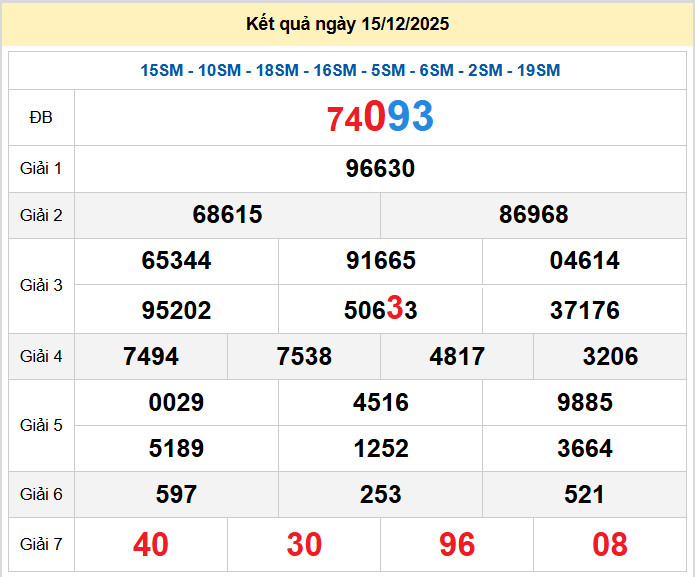Select the Giải 1 number 96630

pyautogui.click(x=380, y=169)
